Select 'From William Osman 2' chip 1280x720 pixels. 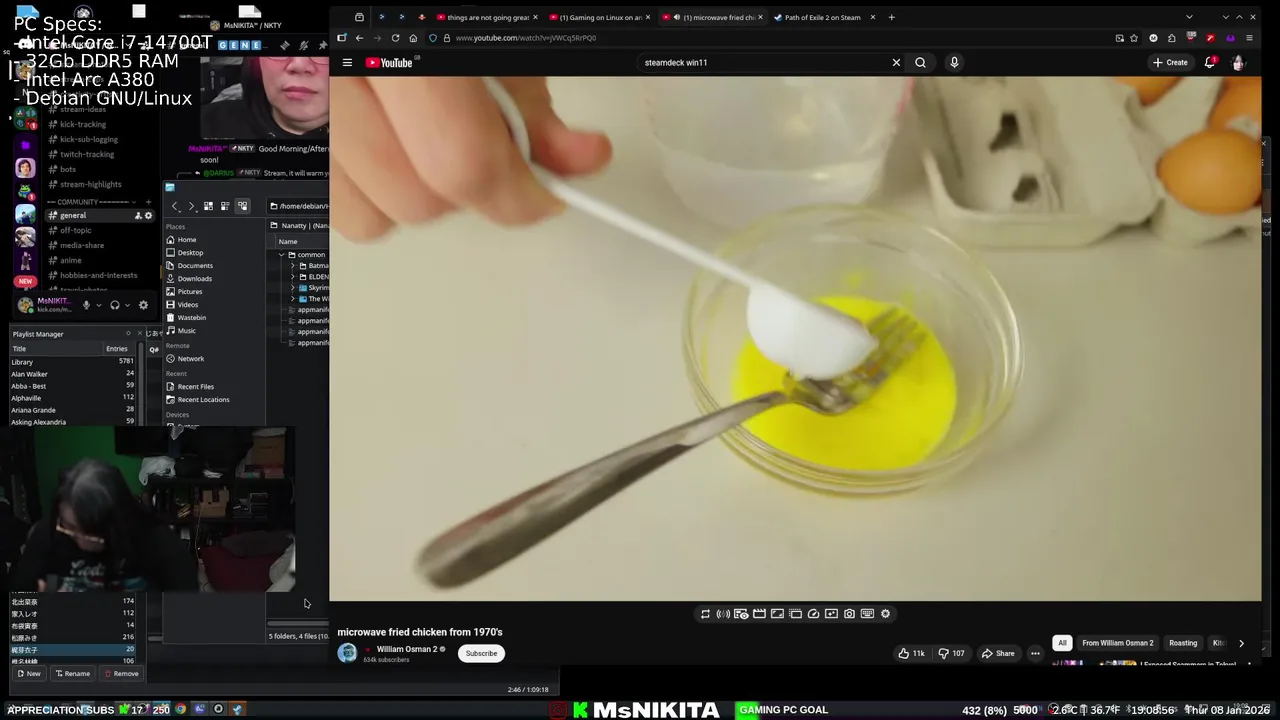click(1117, 643)
